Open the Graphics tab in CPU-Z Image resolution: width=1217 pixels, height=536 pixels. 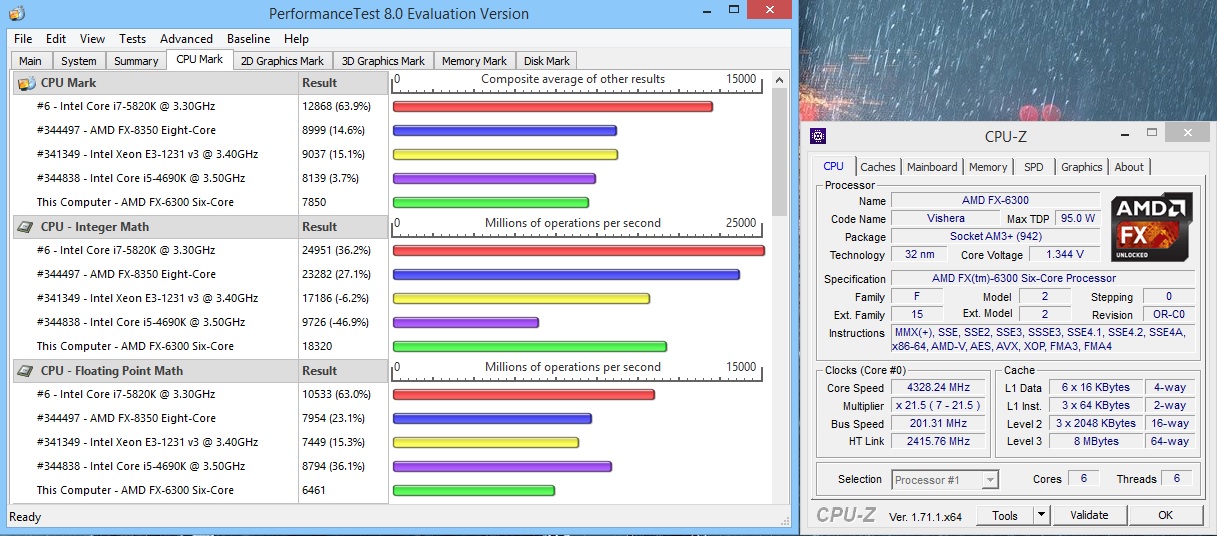tap(1082, 167)
